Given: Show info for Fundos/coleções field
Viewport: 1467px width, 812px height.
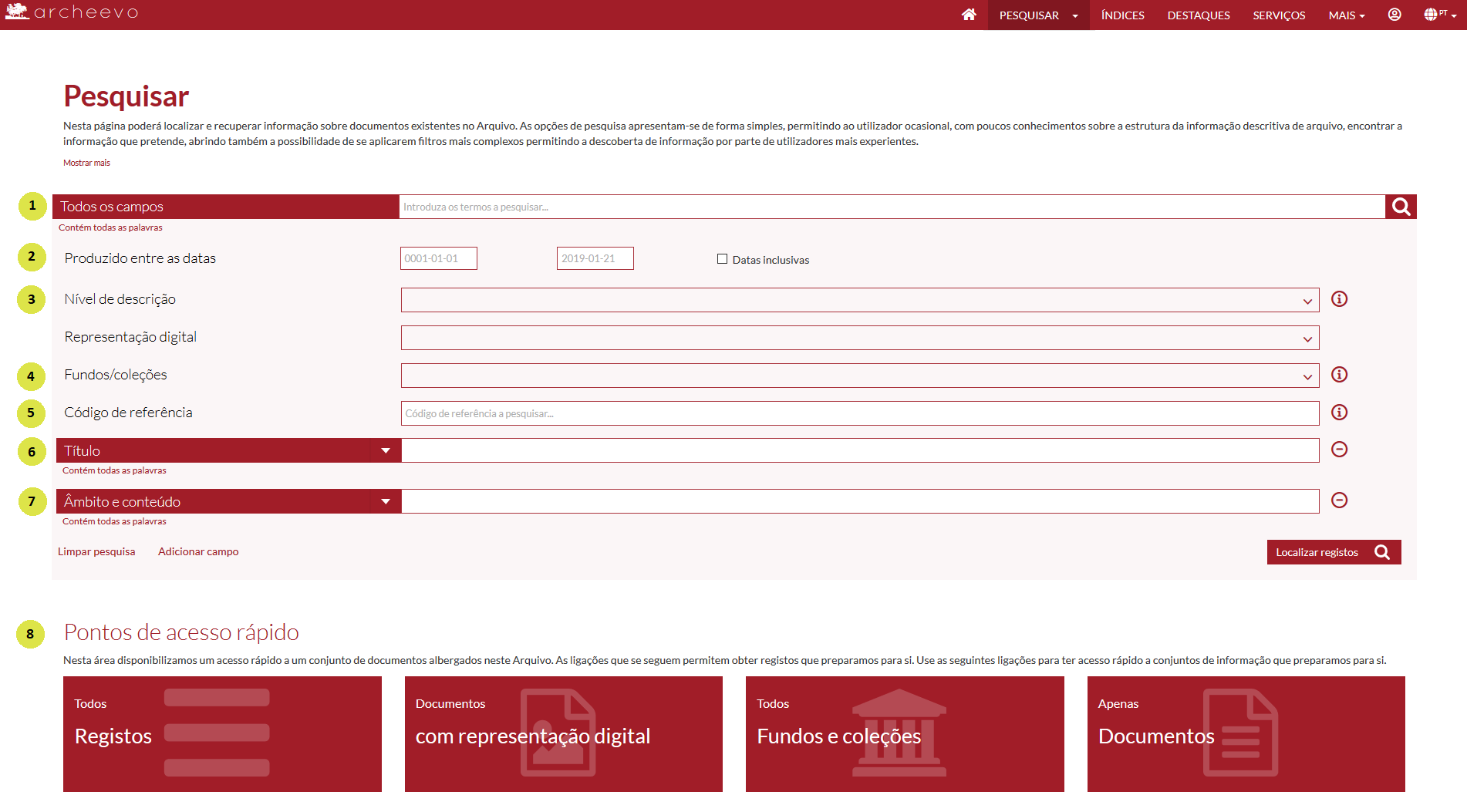Looking at the screenshot, I should tap(1339, 375).
